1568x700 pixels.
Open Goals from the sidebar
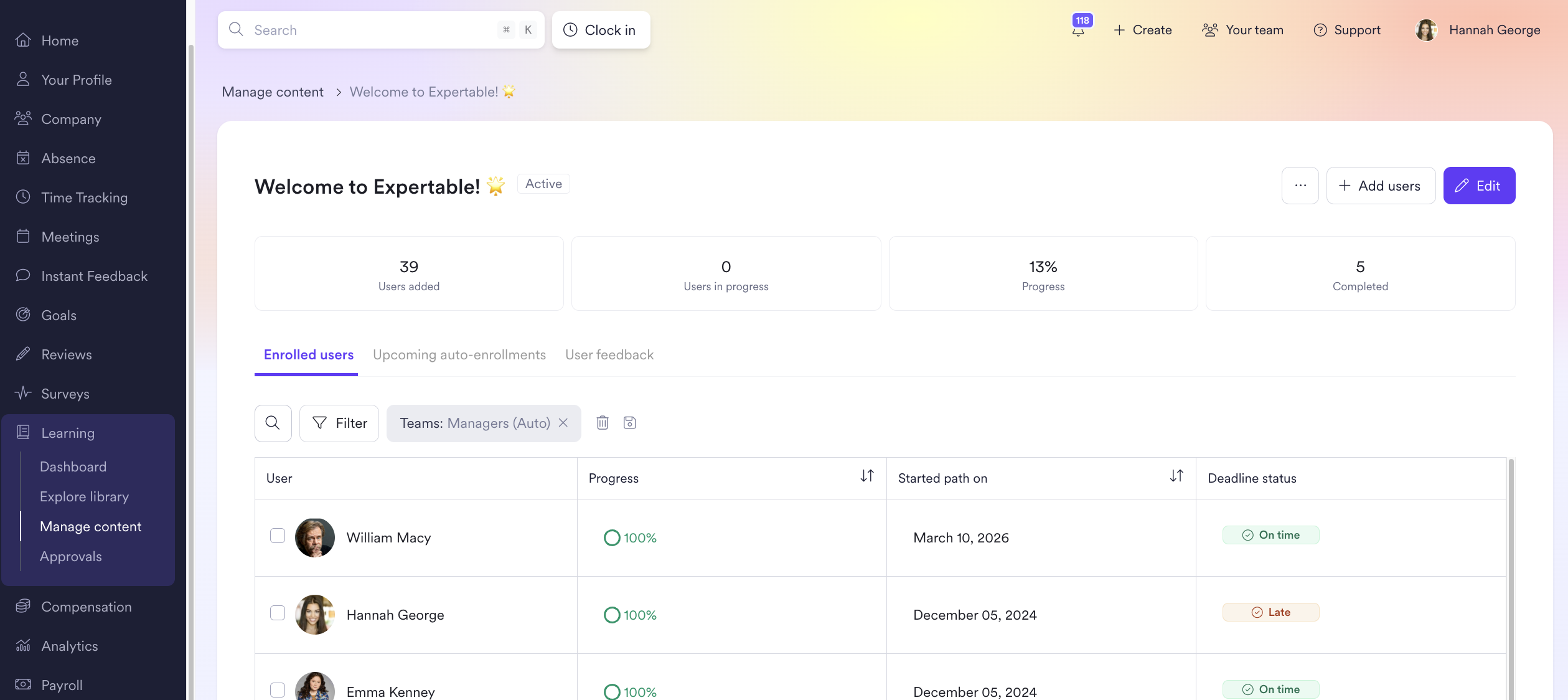[x=59, y=315]
